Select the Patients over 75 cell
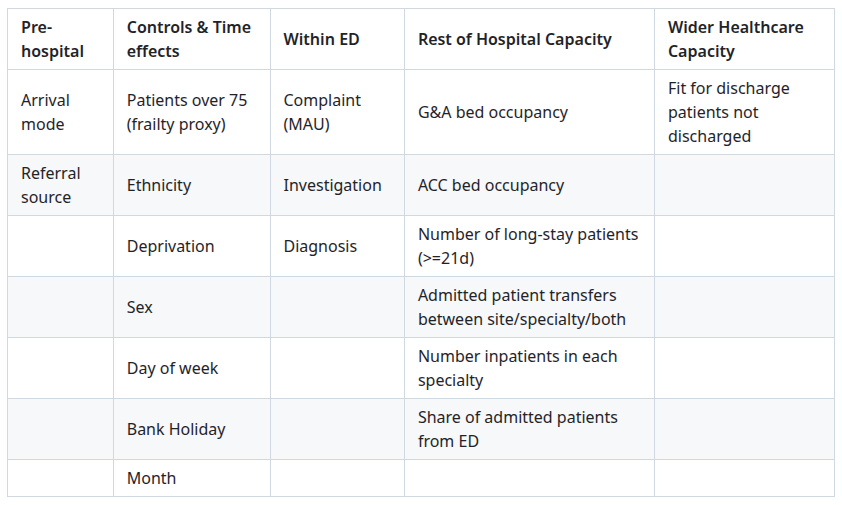The width and height of the screenshot is (842, 505). point(187,112)
